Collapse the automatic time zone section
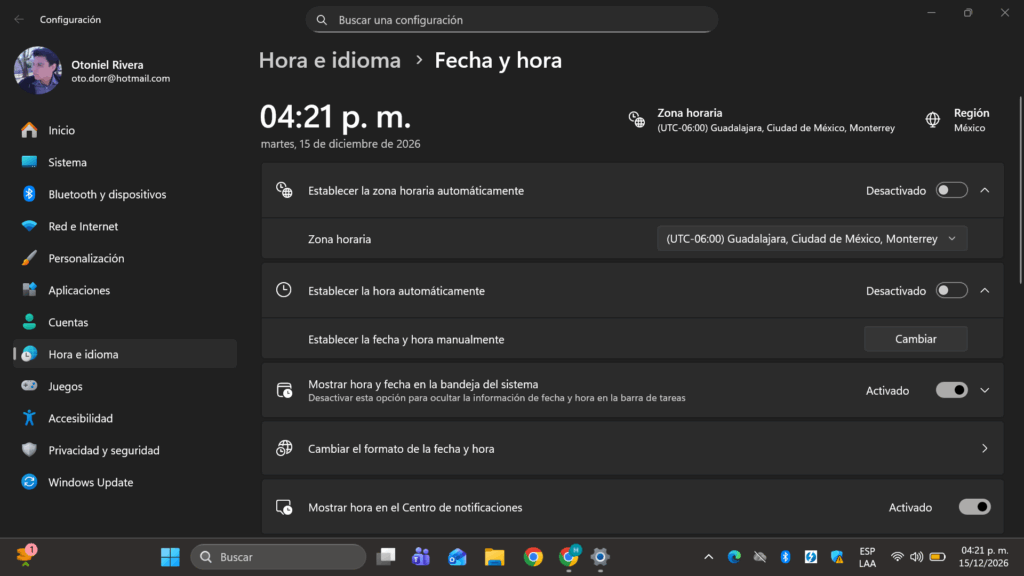 point(984,190)
